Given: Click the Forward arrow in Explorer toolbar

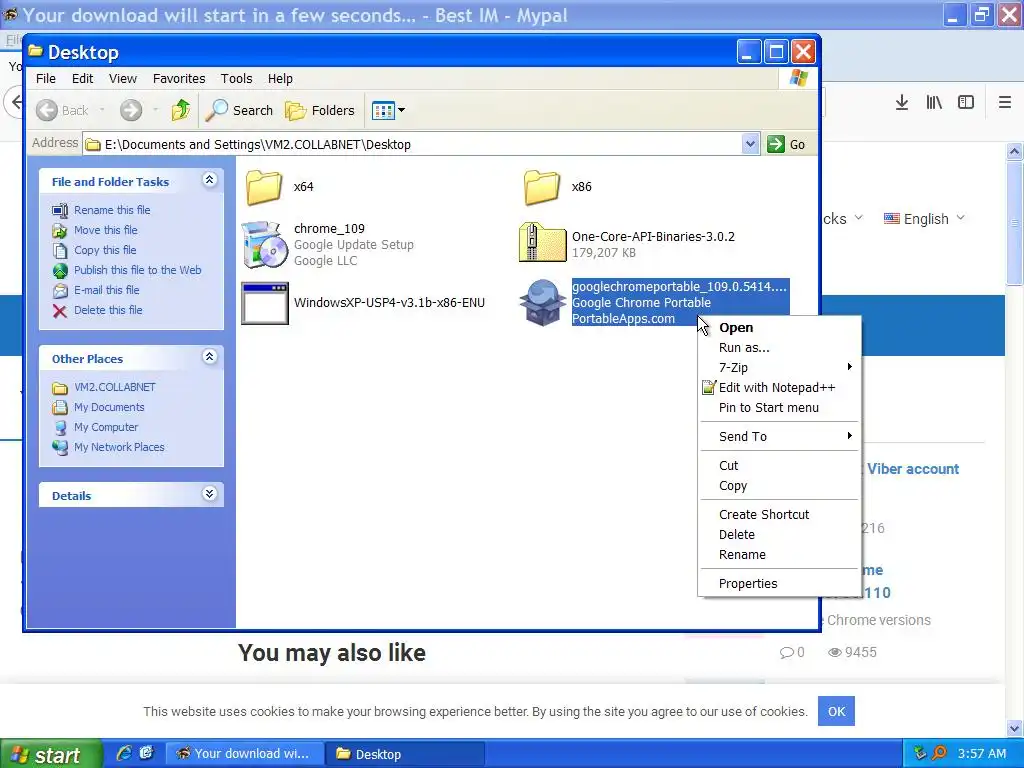Looking at the screenshot, I should click(131, 110).
